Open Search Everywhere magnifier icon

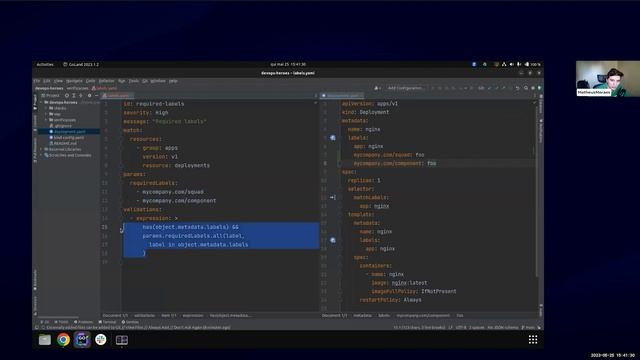tap(526, 88)
